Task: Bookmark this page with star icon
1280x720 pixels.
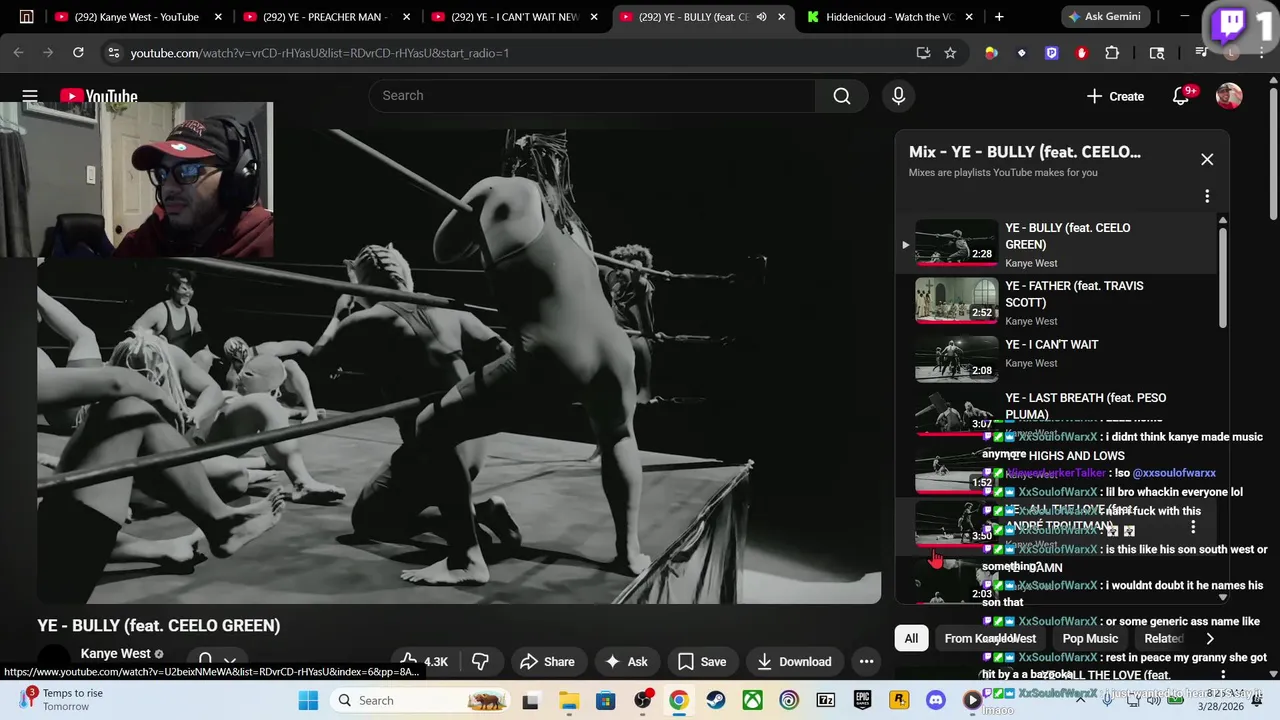Action: click(x=950, y=52)
